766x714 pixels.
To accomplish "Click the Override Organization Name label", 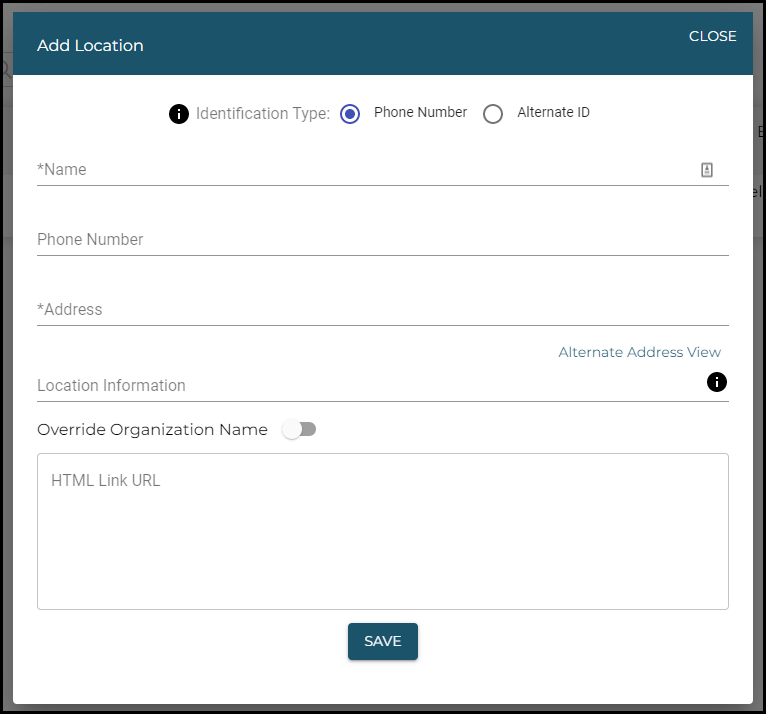I will 152,430.
